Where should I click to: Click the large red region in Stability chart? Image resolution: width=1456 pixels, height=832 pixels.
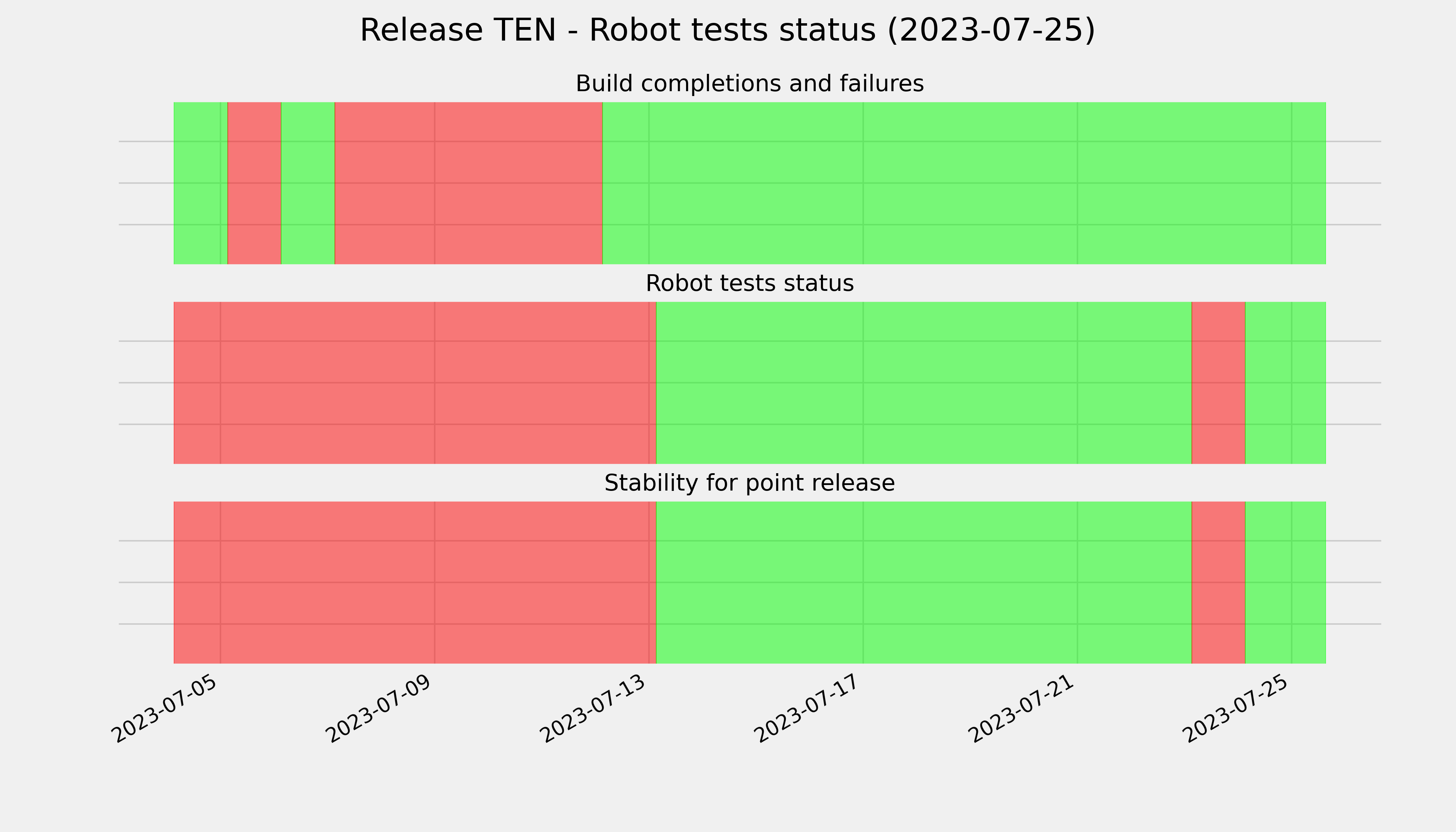click(415, 582)
